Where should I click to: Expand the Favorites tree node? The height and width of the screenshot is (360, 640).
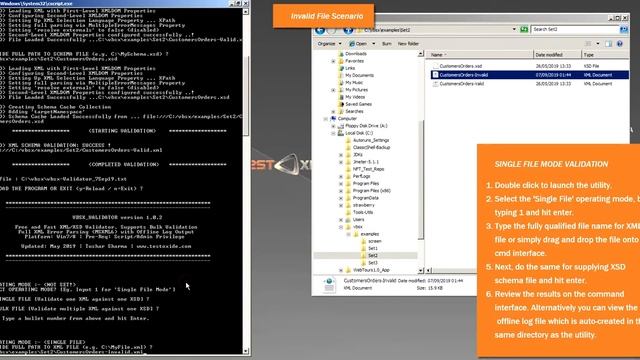[333, 61]
